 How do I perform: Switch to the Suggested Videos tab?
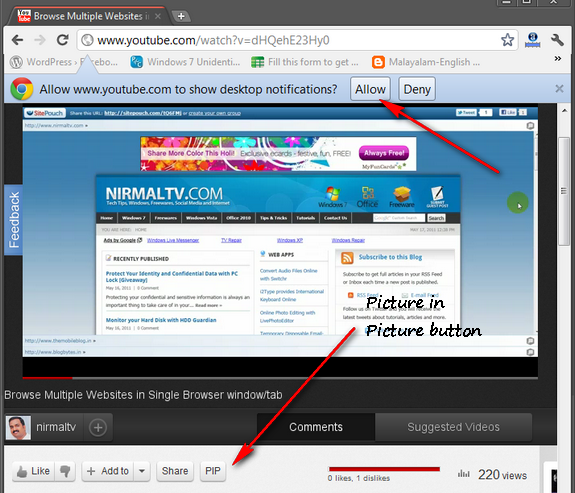click(x=453, y=427)
